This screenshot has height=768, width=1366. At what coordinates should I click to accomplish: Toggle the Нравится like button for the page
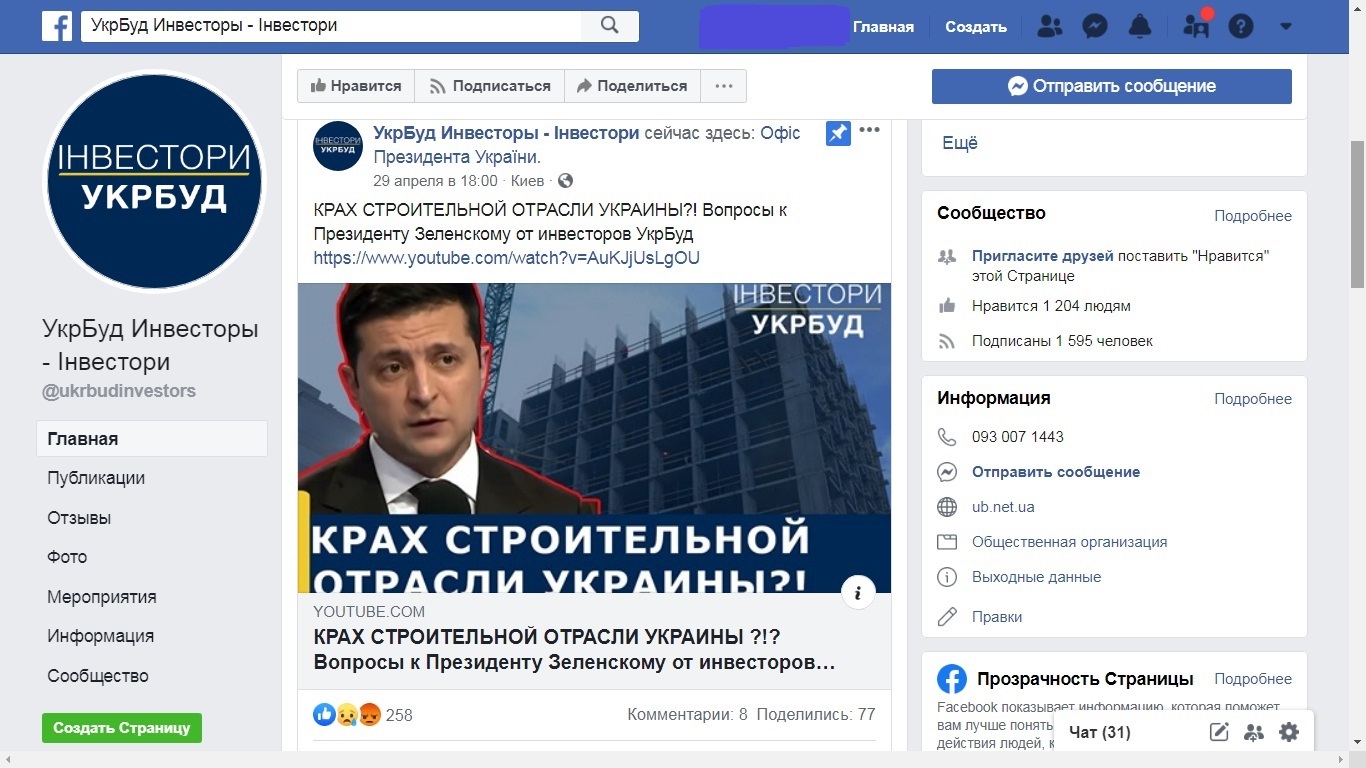[x=356, y=86]
